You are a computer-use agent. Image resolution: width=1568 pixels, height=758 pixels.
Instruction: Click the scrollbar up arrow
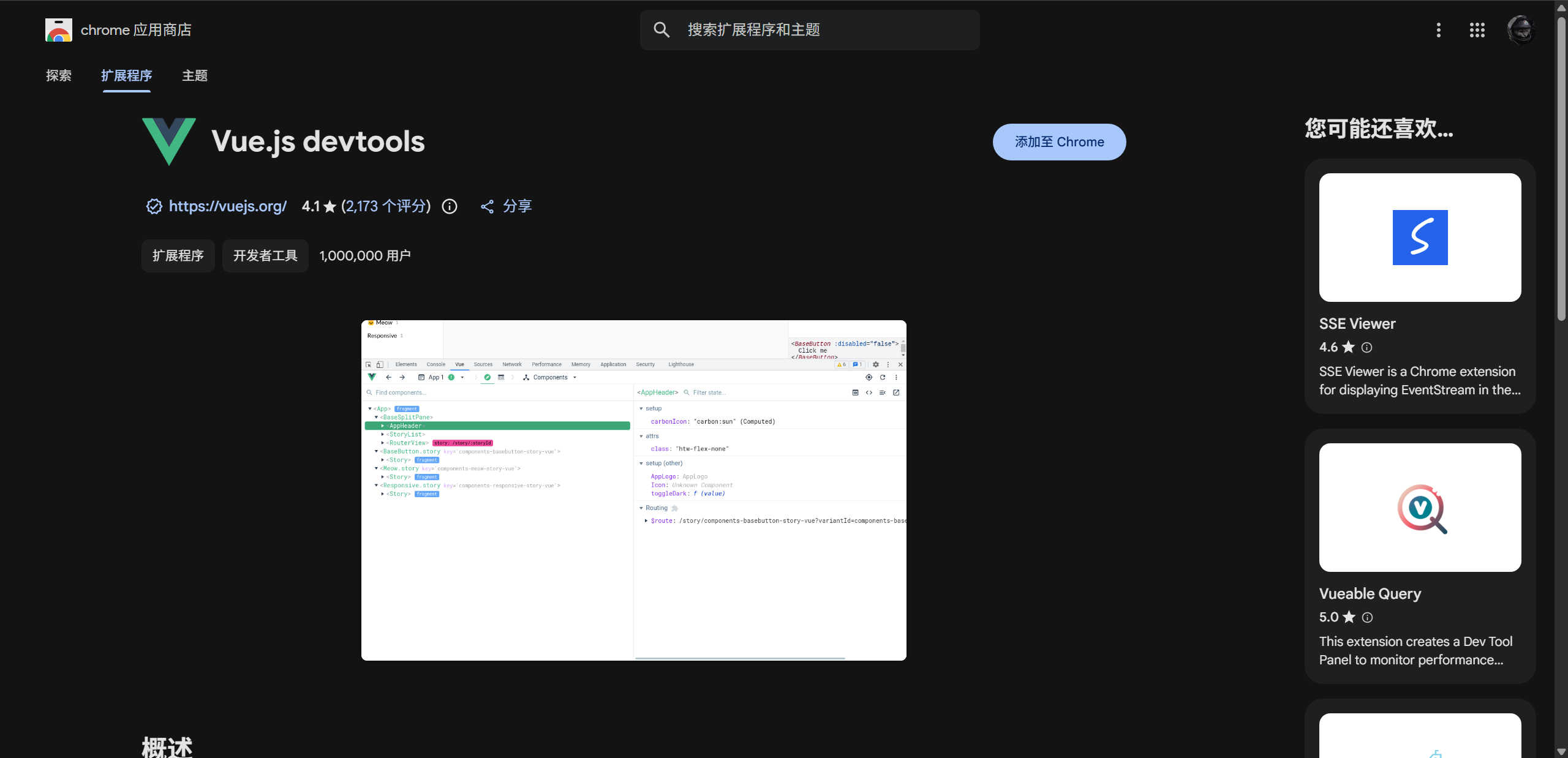pos(1561,7)
